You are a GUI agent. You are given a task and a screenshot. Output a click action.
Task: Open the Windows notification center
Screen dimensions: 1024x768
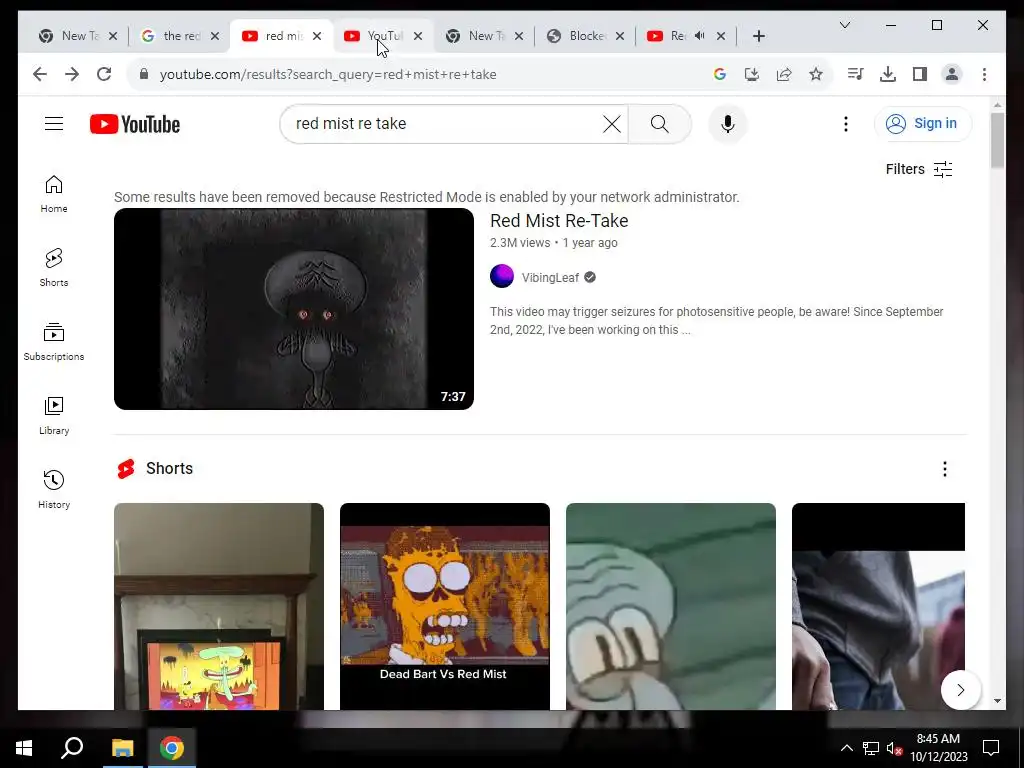[x=991, y=748]
